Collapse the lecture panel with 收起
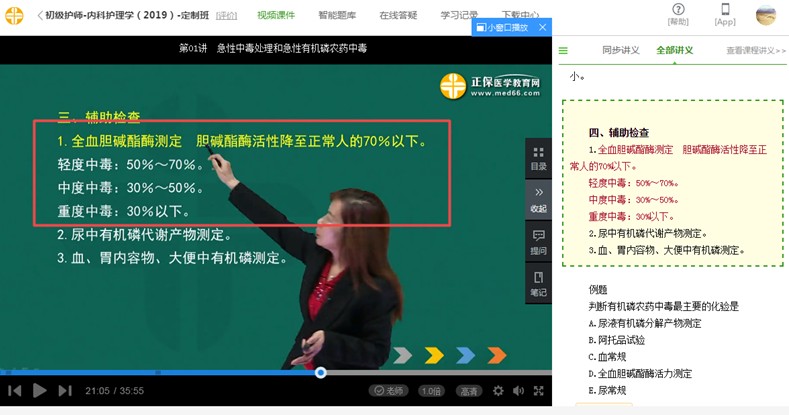 point(538,198)
